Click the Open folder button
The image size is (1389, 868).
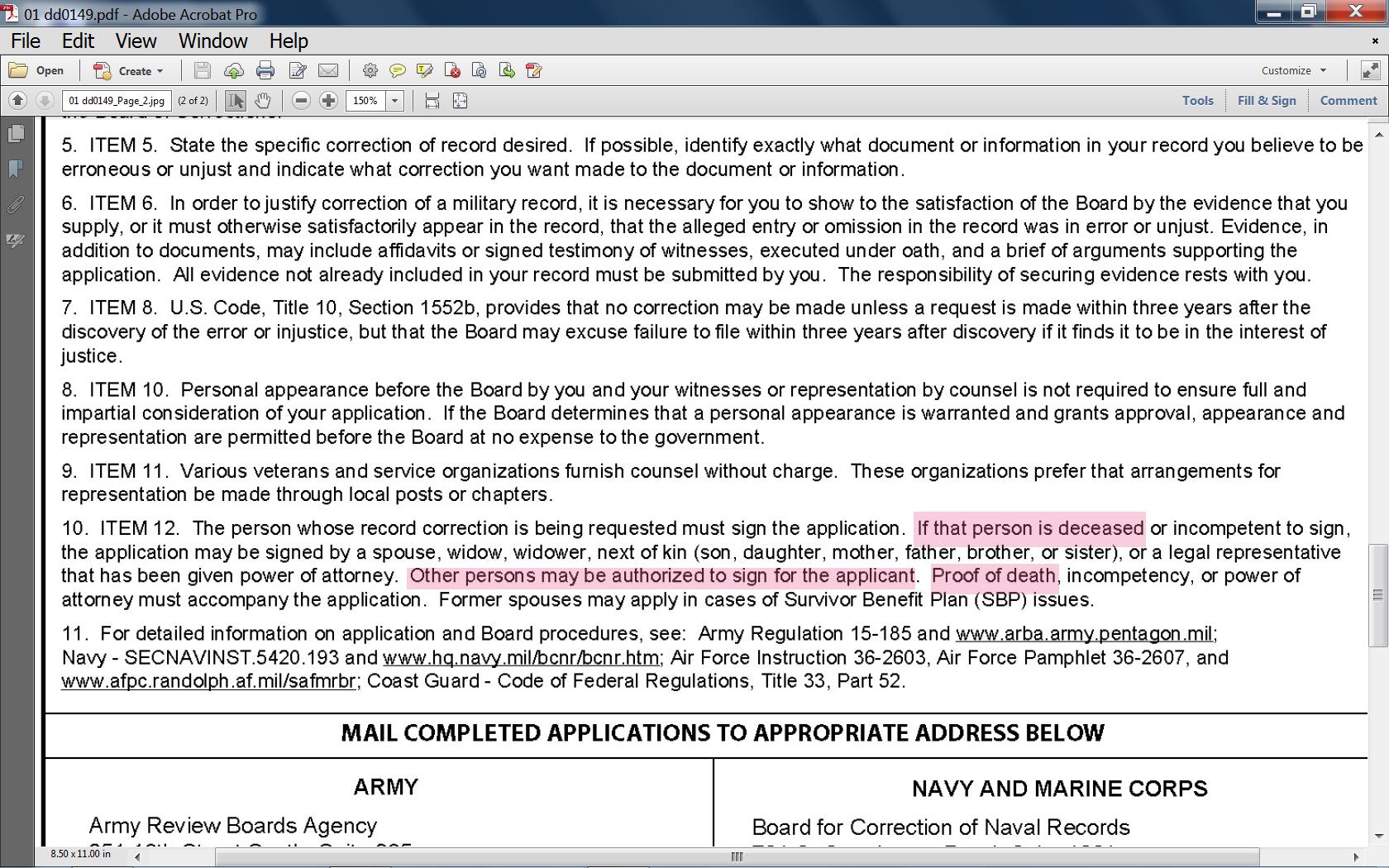36,71
